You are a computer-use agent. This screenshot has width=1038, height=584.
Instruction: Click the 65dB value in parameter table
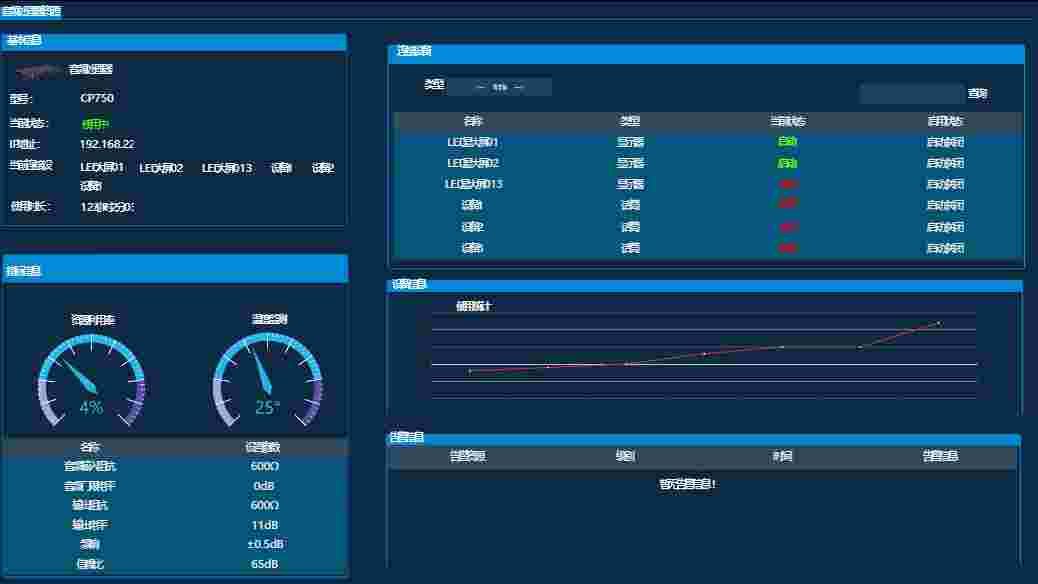coord(265,564)
